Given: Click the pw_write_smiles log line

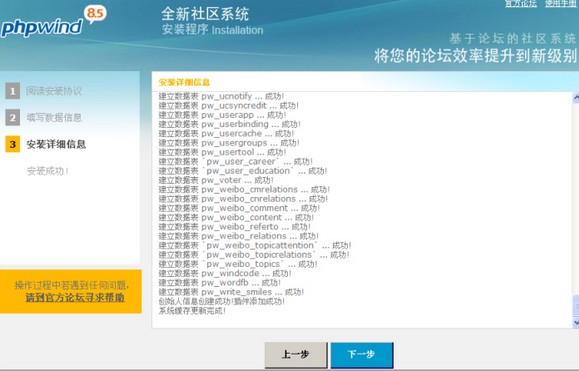Looking at the screenshot, I should 231,292.
